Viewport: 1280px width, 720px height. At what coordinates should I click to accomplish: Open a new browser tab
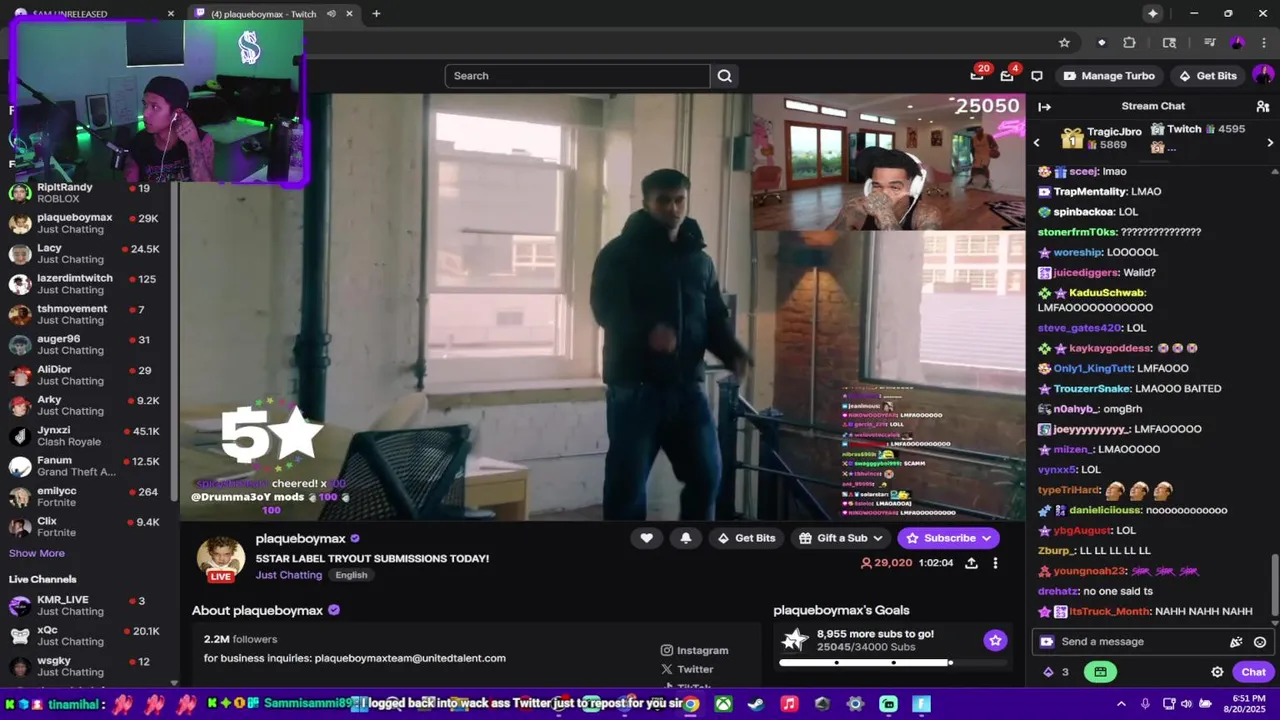(x=376, y=14)
